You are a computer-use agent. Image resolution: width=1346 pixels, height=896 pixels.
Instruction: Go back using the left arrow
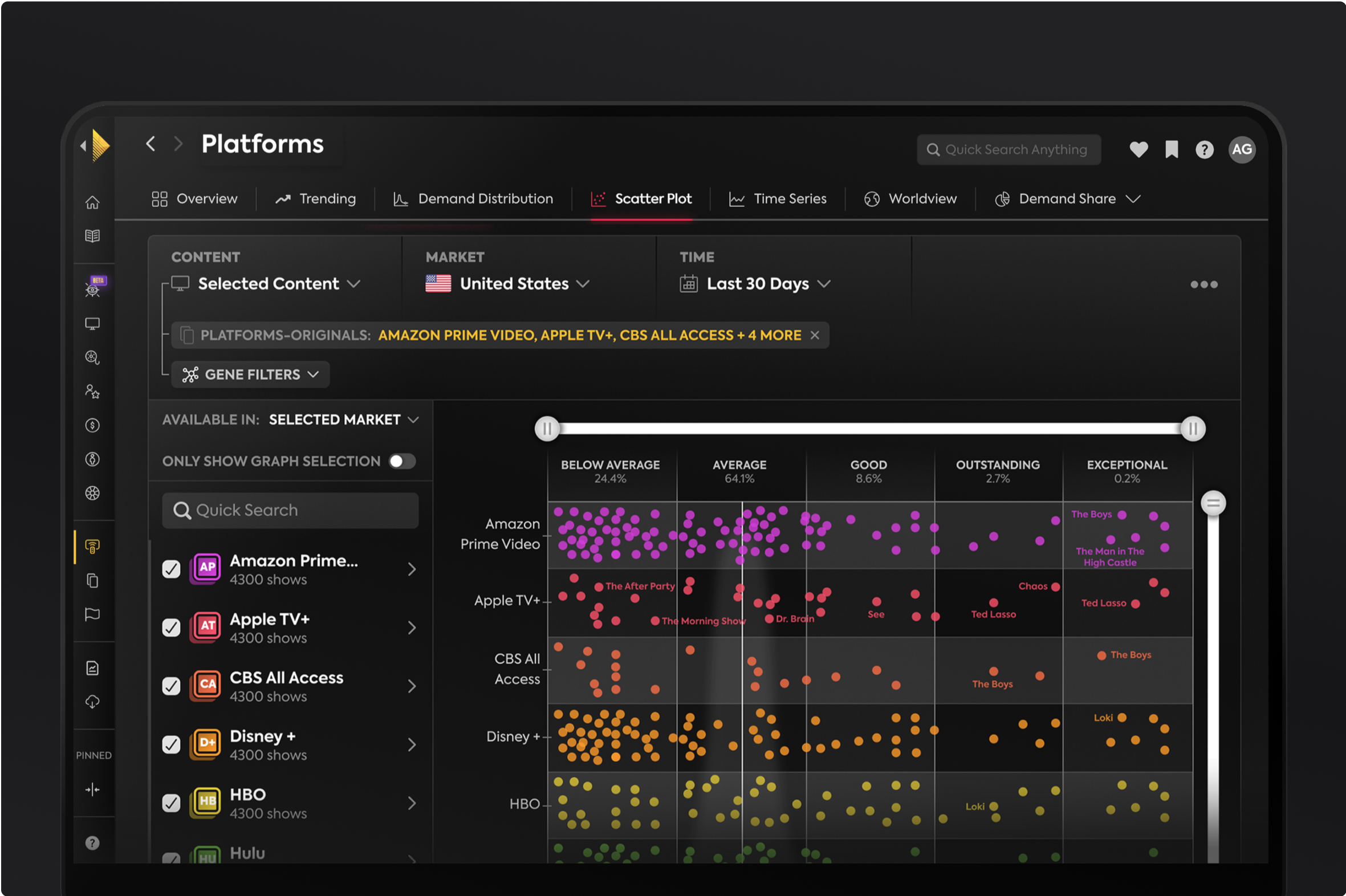click(151, 144)
